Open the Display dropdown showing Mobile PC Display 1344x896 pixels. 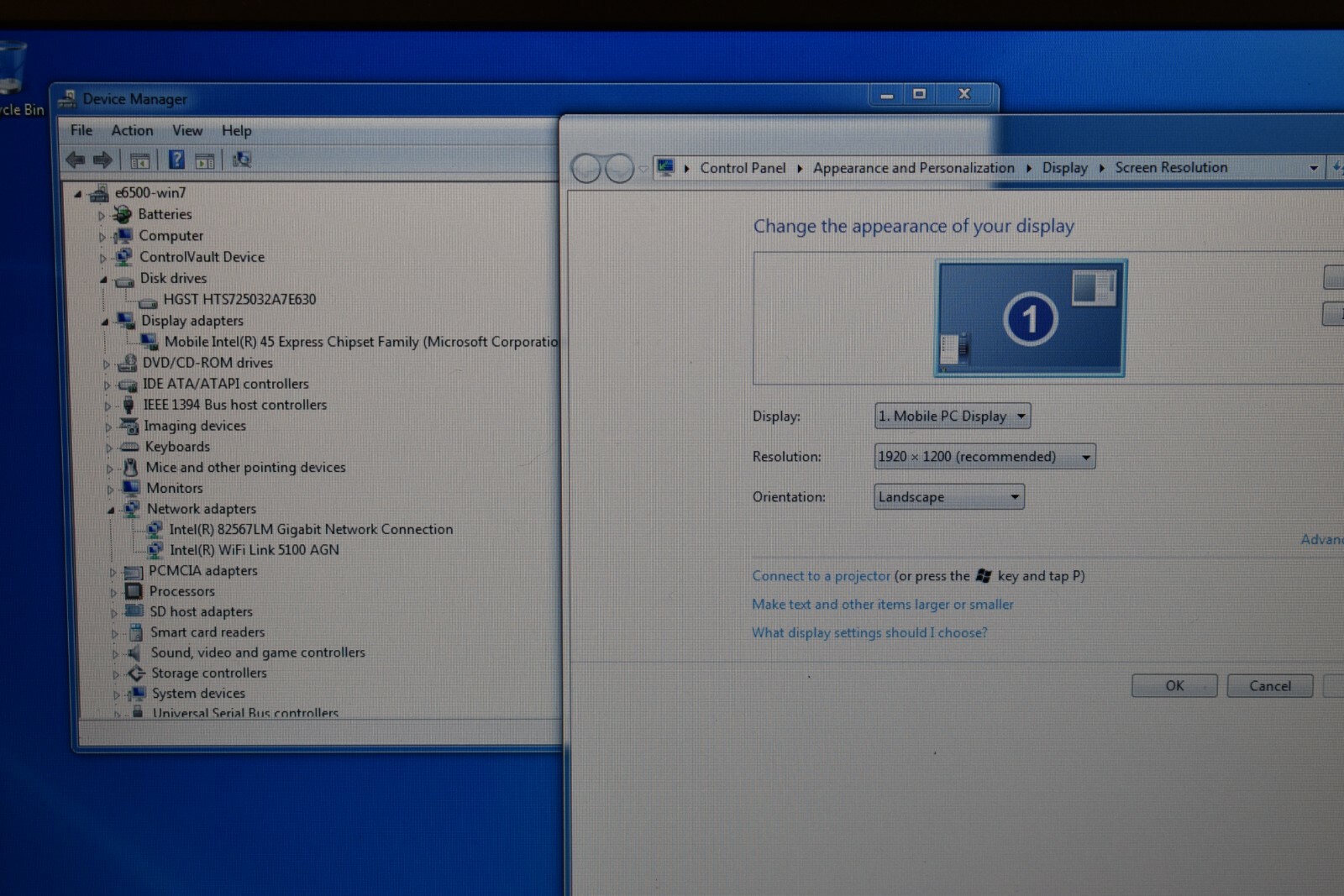[953, 416]
